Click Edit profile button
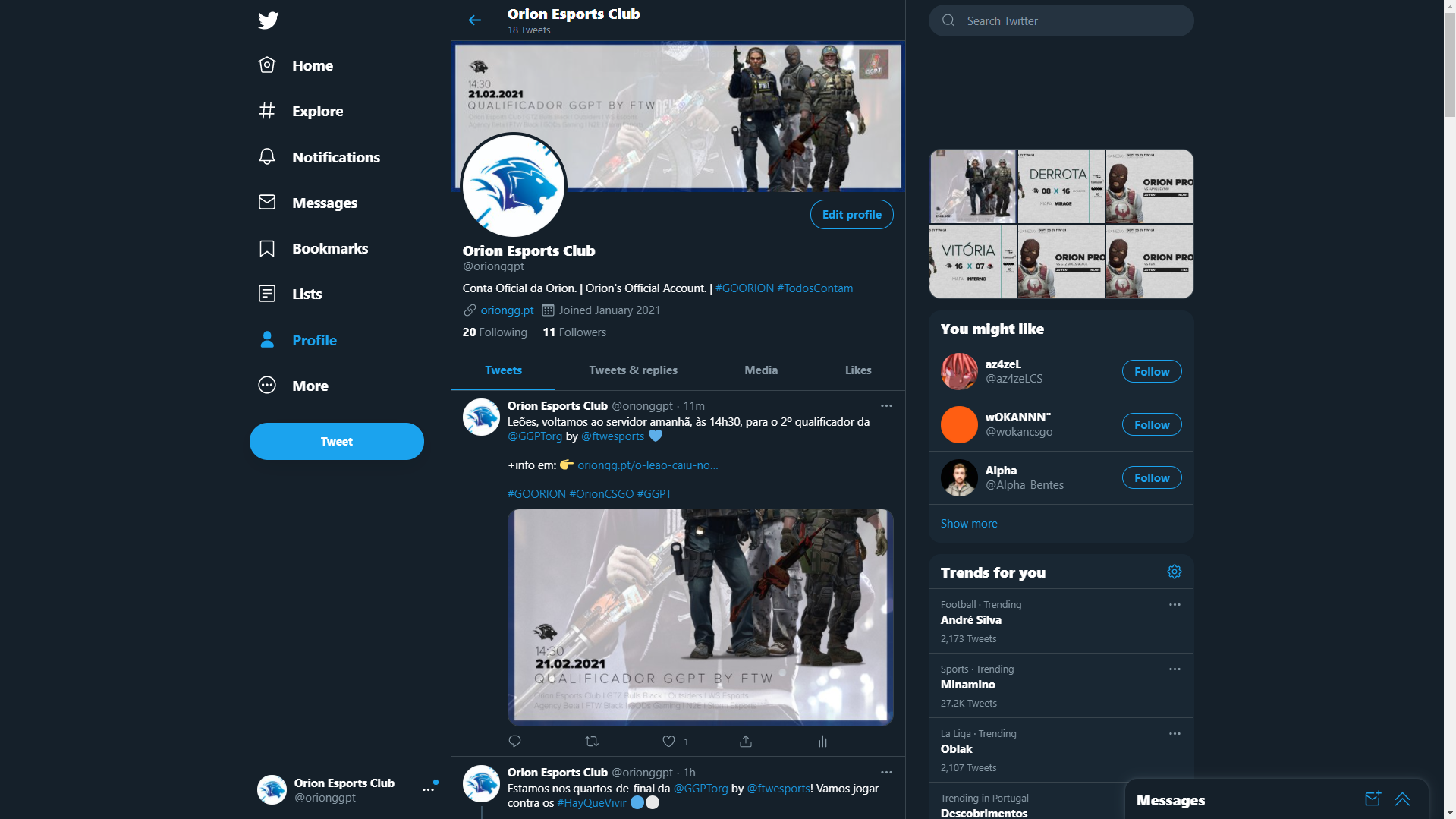 coord(851,215)
